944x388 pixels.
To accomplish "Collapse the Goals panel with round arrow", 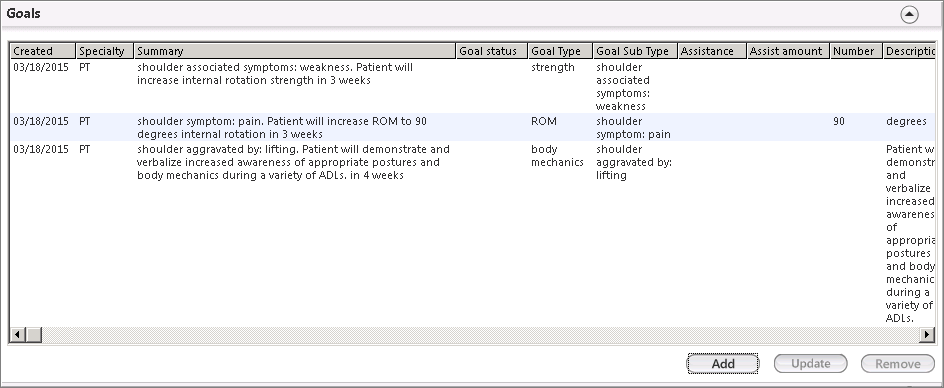I will click(909, 14).
